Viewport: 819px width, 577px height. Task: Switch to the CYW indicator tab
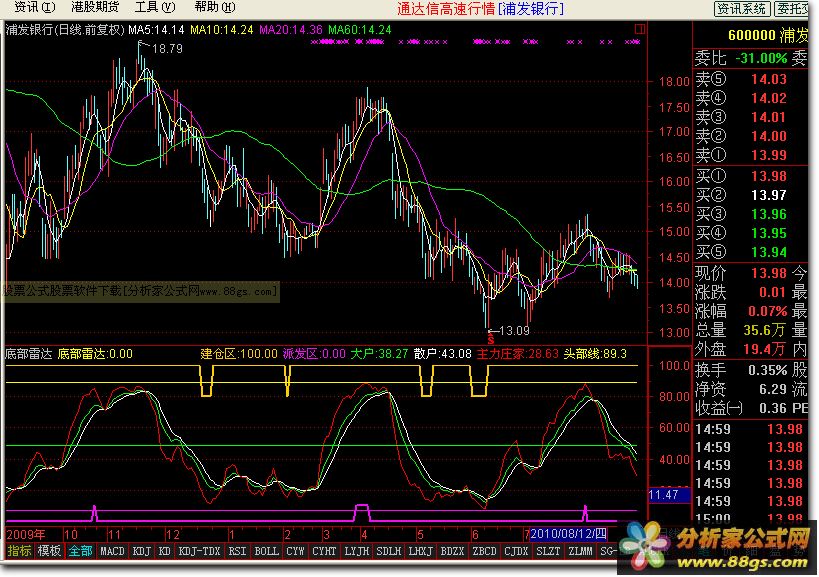pos(296,550)
